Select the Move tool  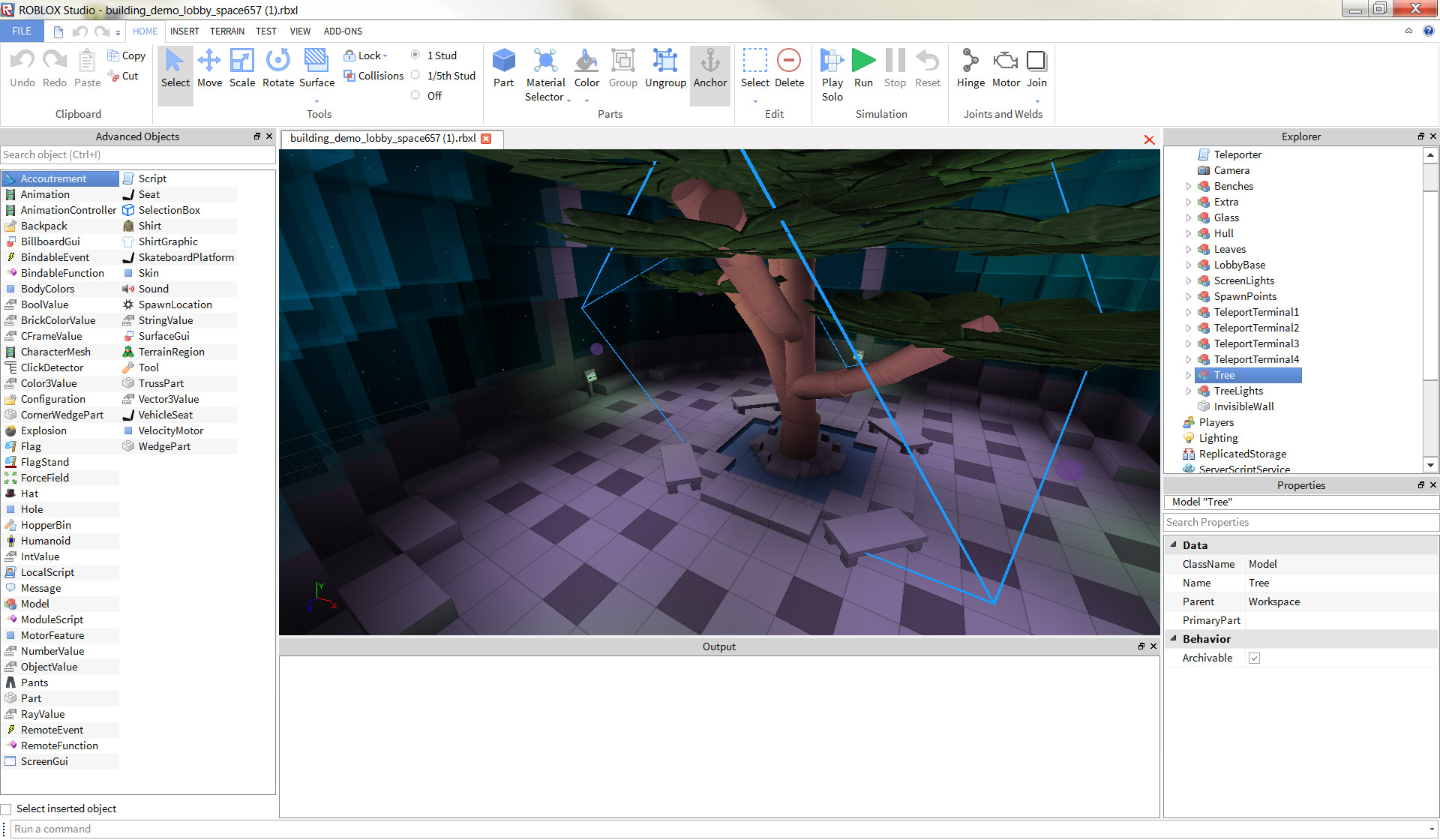(209, 69)
